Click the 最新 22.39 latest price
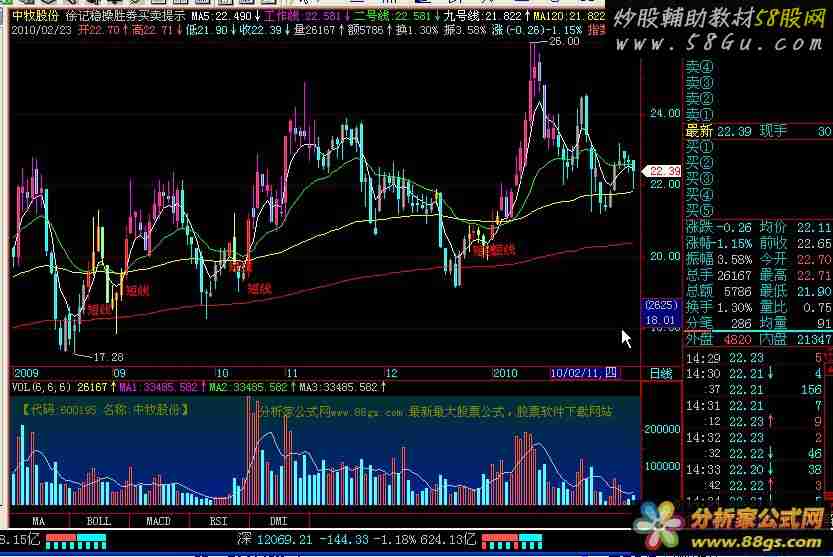 tap(718, 131)
